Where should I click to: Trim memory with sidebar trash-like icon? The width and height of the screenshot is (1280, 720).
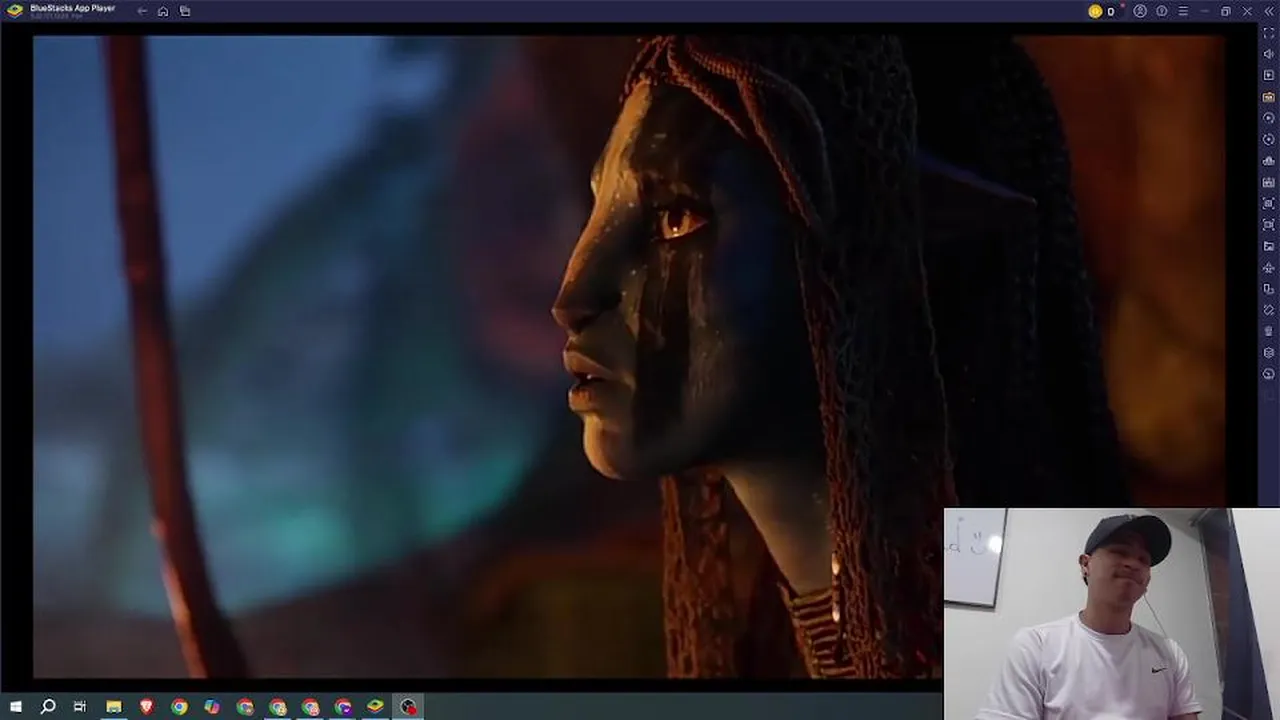click(x=1269, y=331)
